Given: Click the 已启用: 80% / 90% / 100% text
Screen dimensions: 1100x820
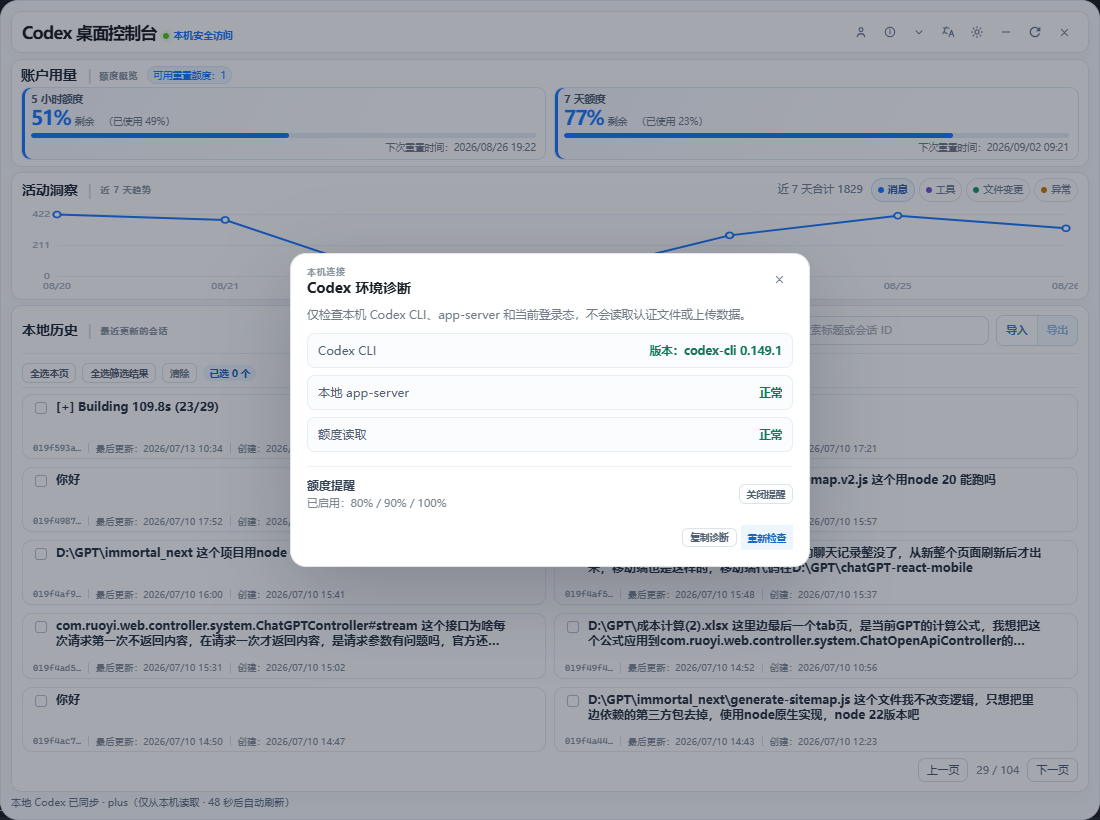Looking at the screenshot, I should point(377,503).
